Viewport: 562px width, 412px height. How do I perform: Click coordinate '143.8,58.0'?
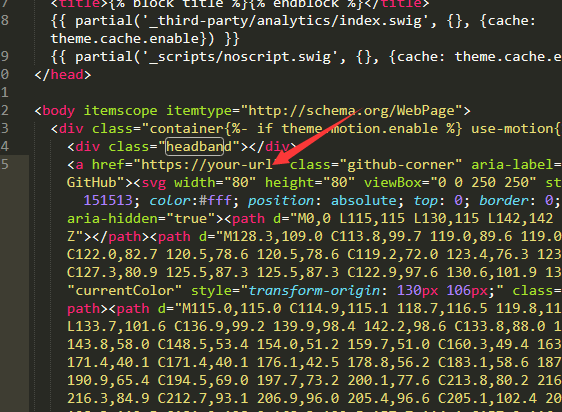coord(108,344)
